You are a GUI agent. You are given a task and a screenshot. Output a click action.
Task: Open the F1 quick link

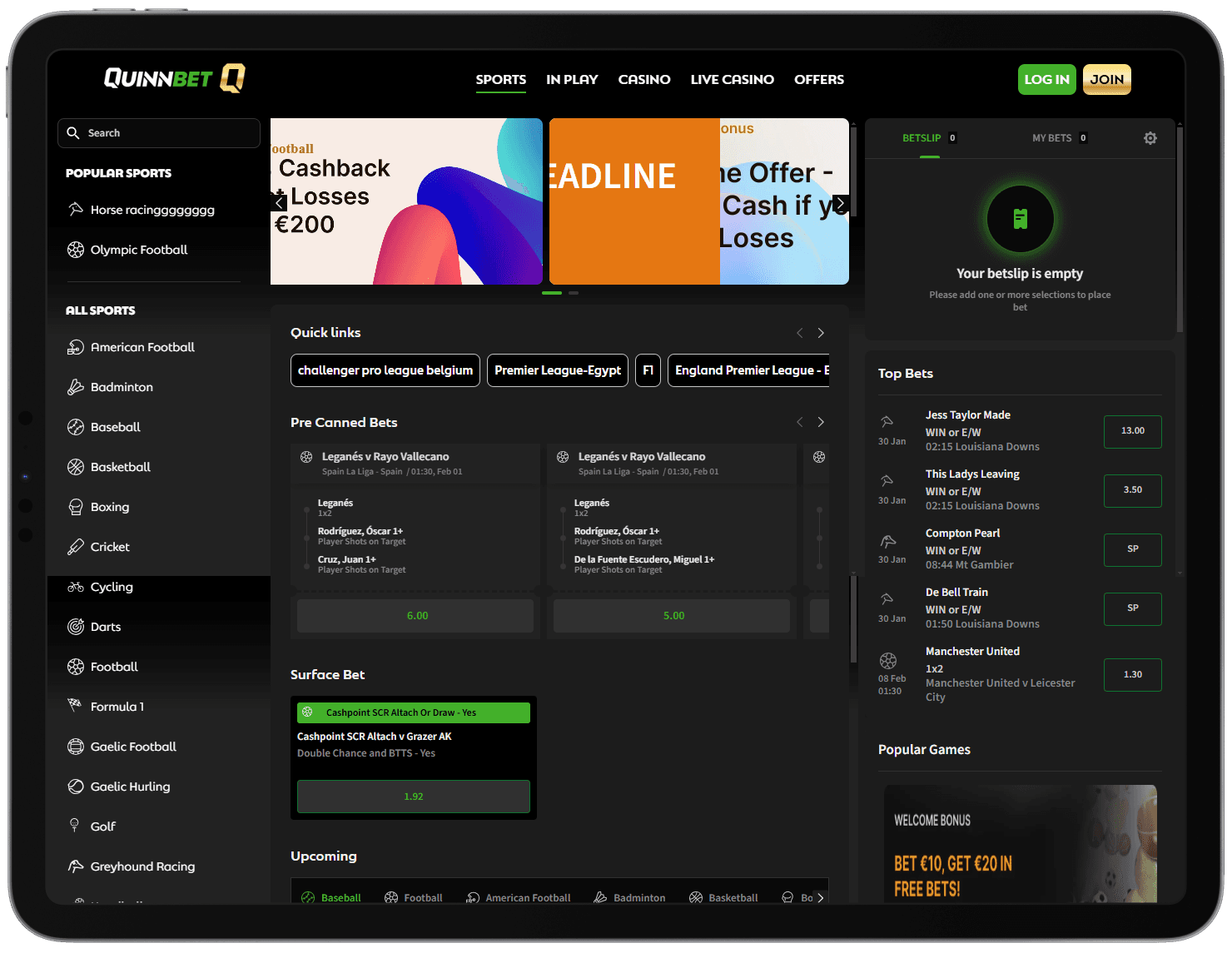click(x=648, y=370)
